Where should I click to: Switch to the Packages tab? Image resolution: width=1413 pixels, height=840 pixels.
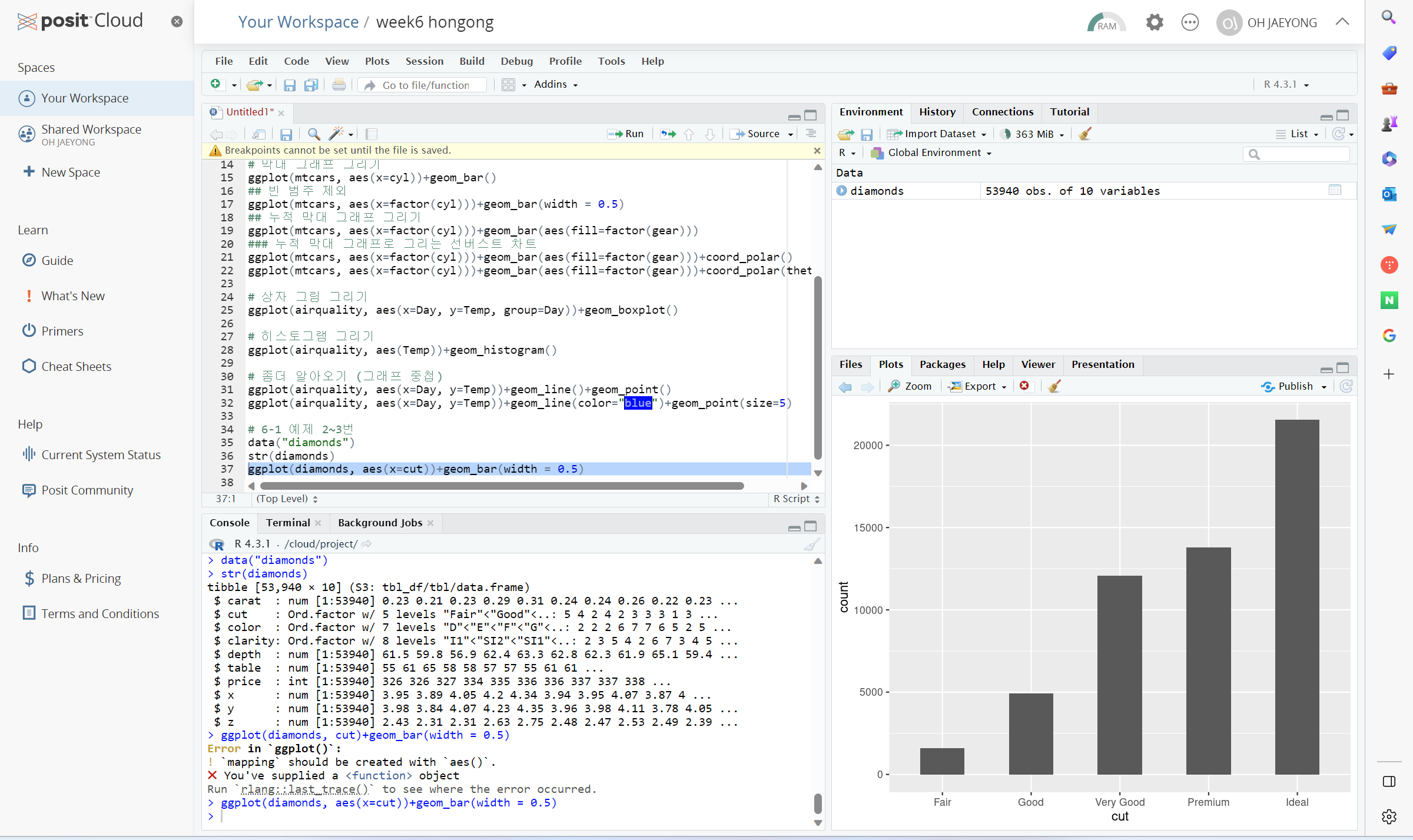(942, 364)
